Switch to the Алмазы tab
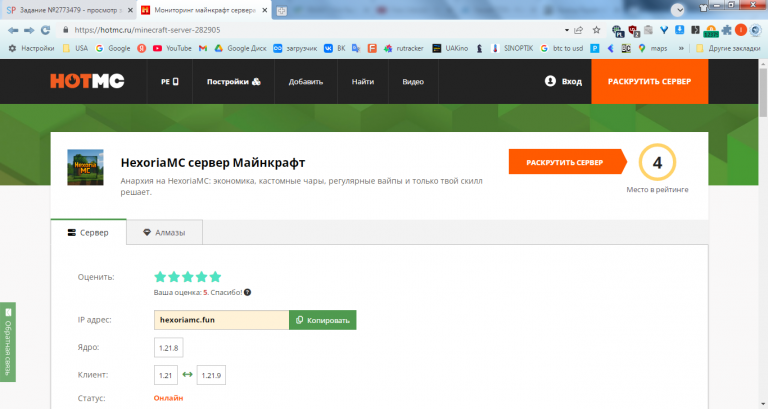The height and width of the screenshot is (409, 768). (164, 232)
